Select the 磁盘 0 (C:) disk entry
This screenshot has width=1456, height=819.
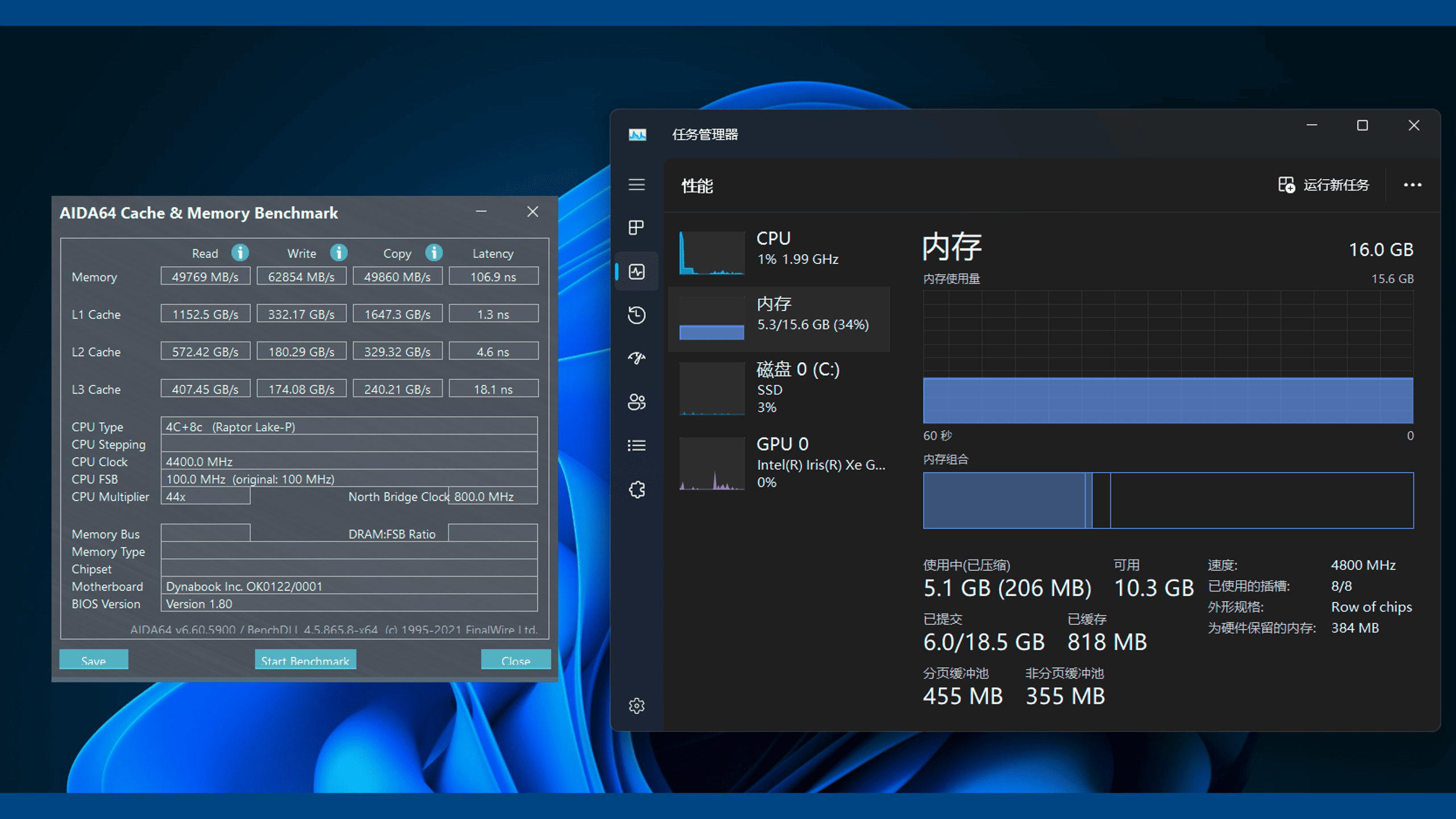779,388
